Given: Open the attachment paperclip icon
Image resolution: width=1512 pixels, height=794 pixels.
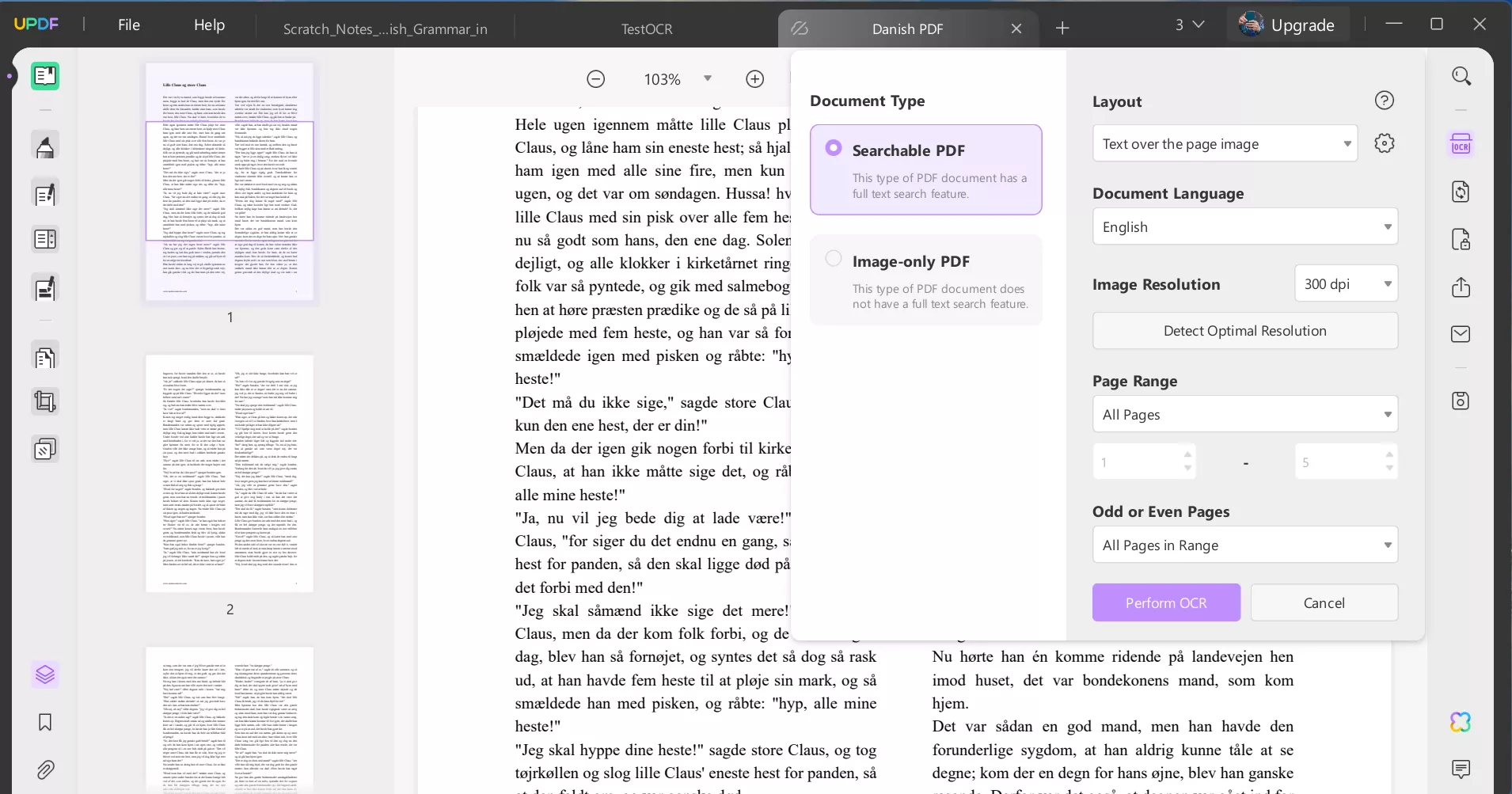Looking at the screenshot, I should pyautogui.click(x=45, y=769).
